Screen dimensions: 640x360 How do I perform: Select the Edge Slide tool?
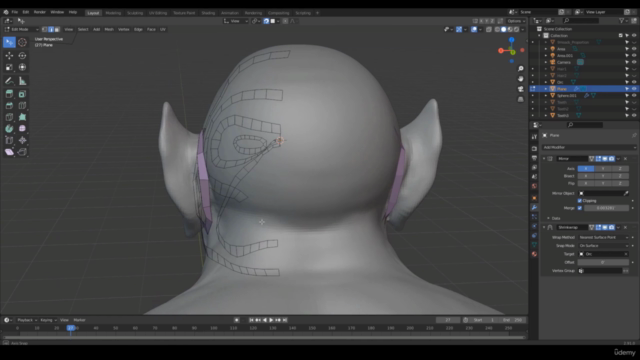coord(9,140)
